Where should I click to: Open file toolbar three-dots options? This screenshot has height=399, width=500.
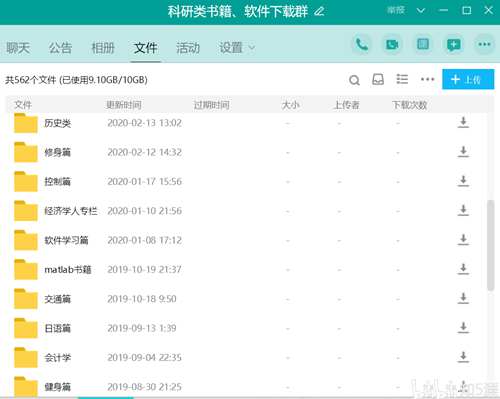tap(427, 79)
